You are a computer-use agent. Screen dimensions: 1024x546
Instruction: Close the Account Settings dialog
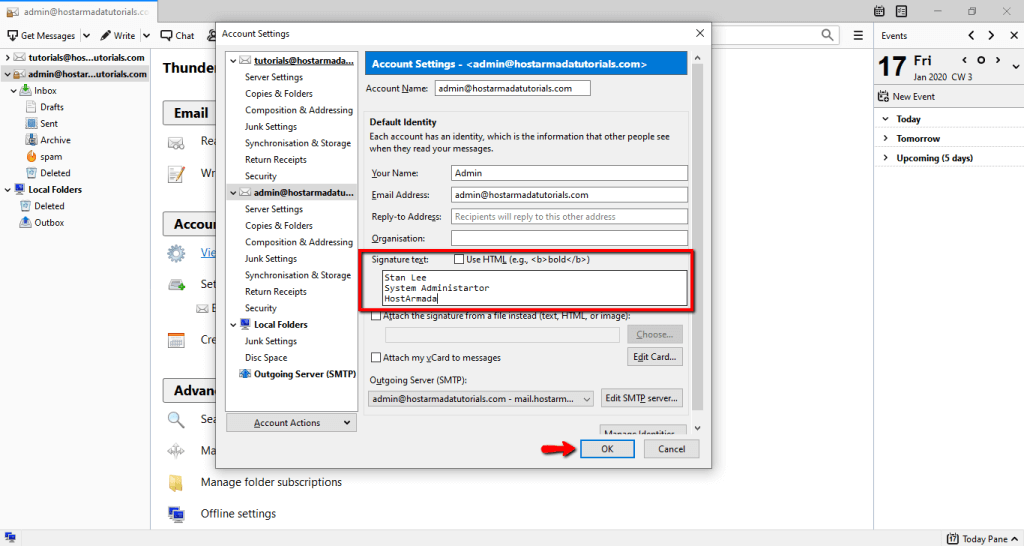[x=699, y=33]
